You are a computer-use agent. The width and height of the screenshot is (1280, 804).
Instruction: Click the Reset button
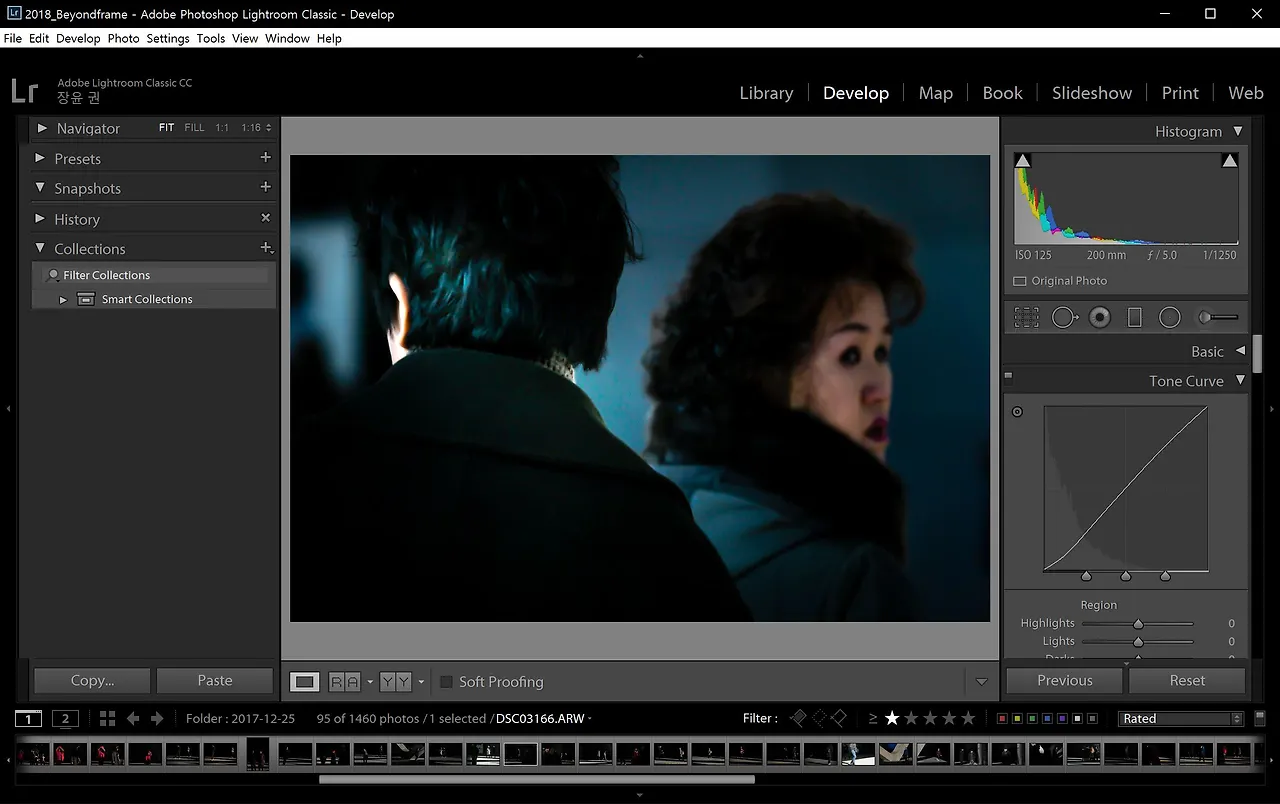click(x=1187, y=680)
